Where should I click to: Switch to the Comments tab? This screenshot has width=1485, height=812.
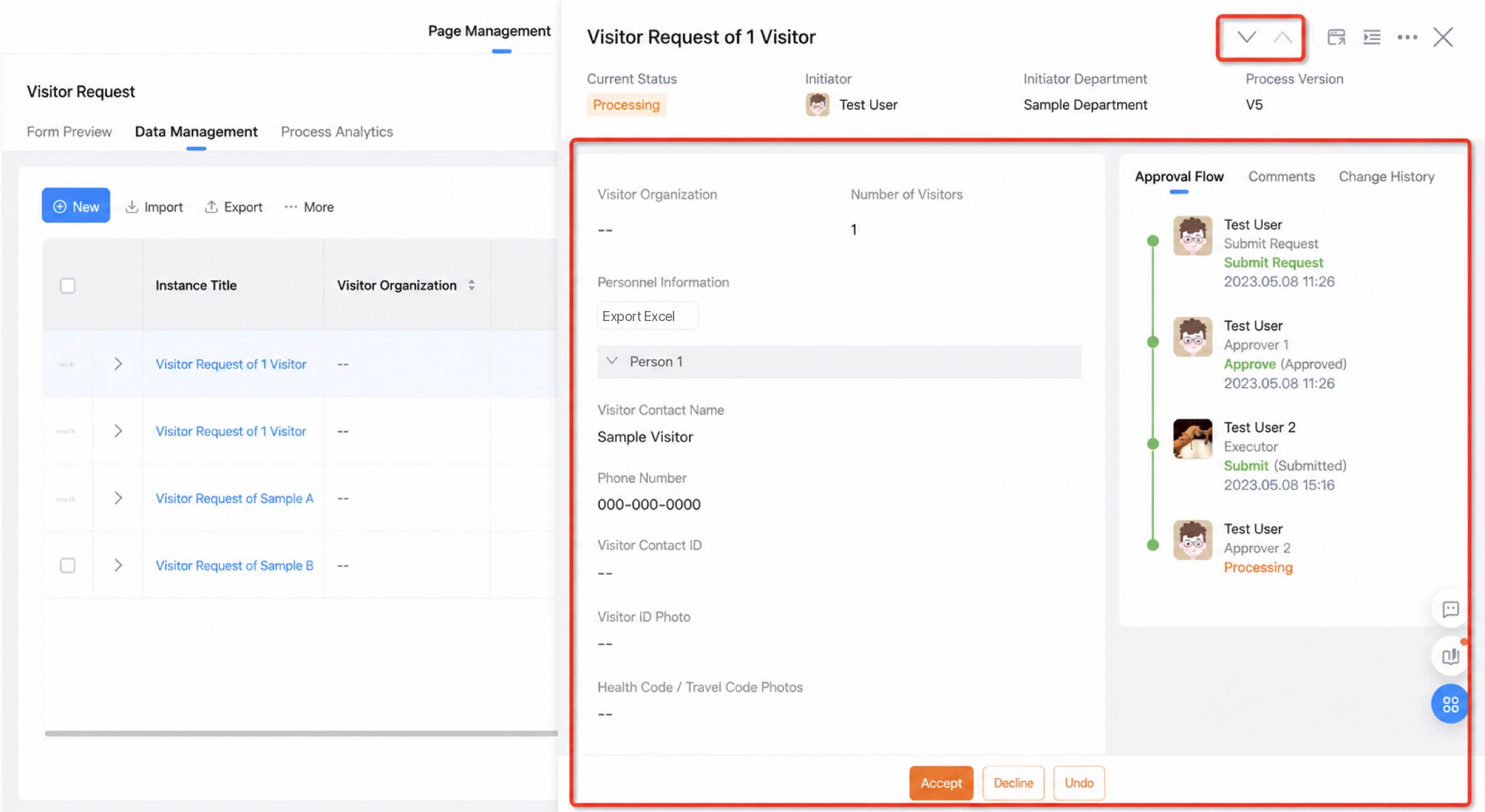point(1281,177)
